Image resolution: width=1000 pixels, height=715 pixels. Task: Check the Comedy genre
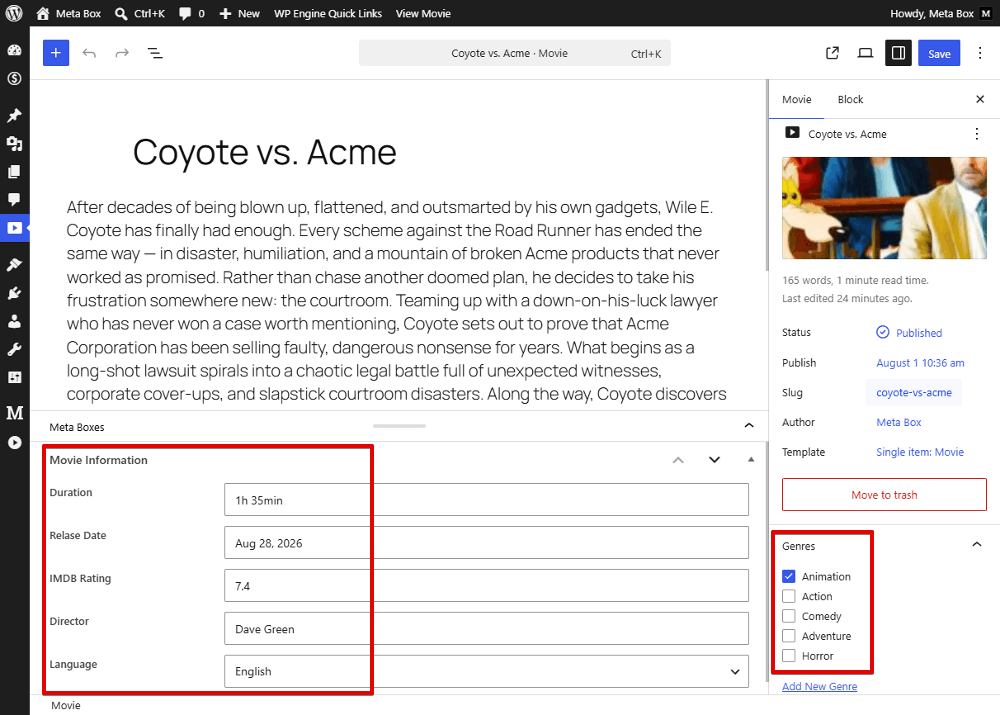pos(789,616)
